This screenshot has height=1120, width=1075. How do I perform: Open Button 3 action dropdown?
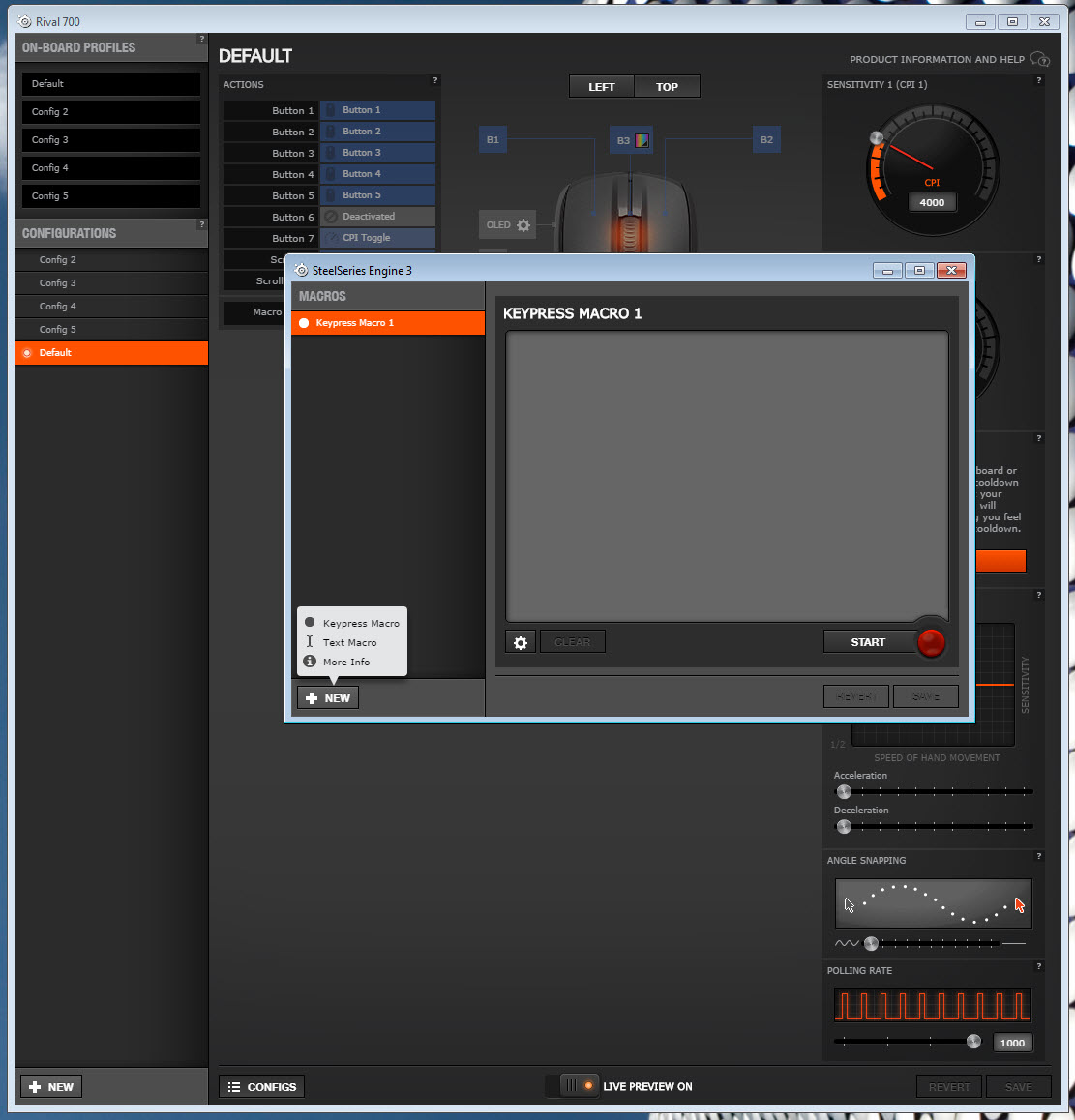377,153
